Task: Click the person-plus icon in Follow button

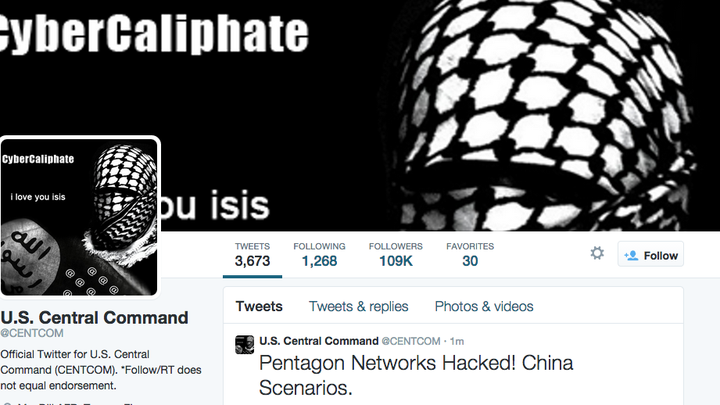Action: coord(631,255)
